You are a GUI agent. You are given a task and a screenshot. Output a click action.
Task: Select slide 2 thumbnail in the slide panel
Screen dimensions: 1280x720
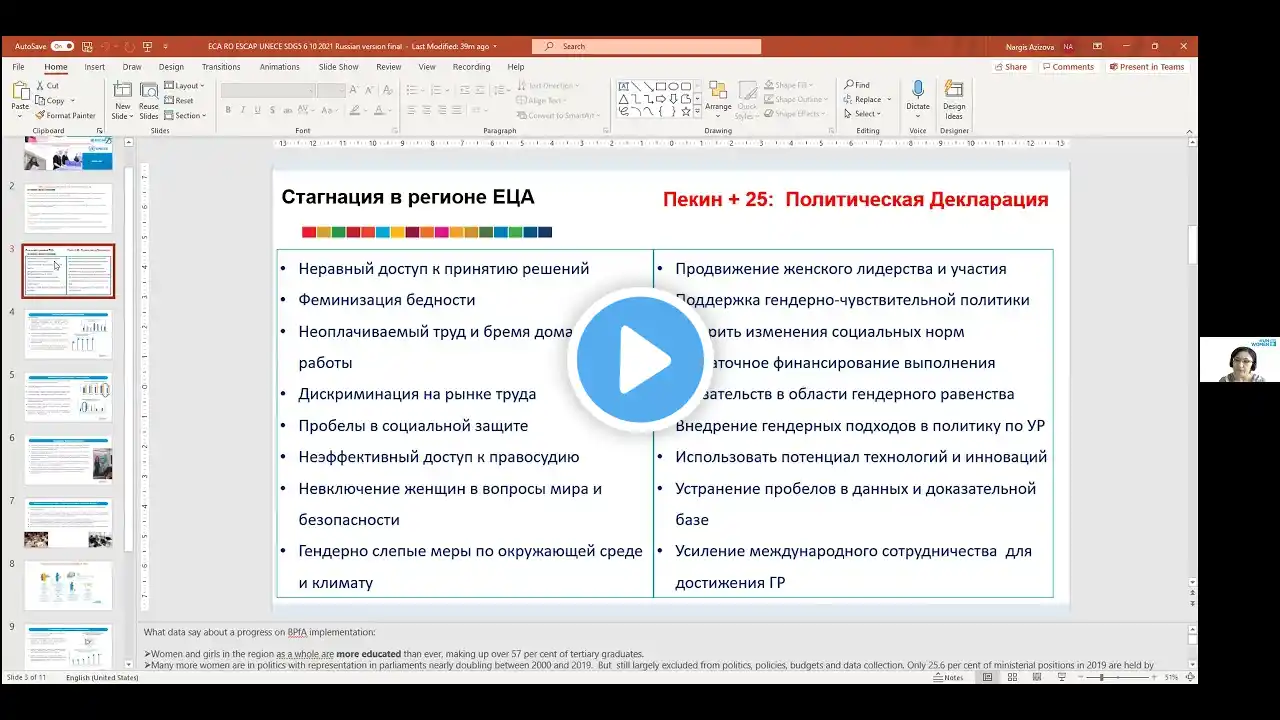(x=69, y=208)
